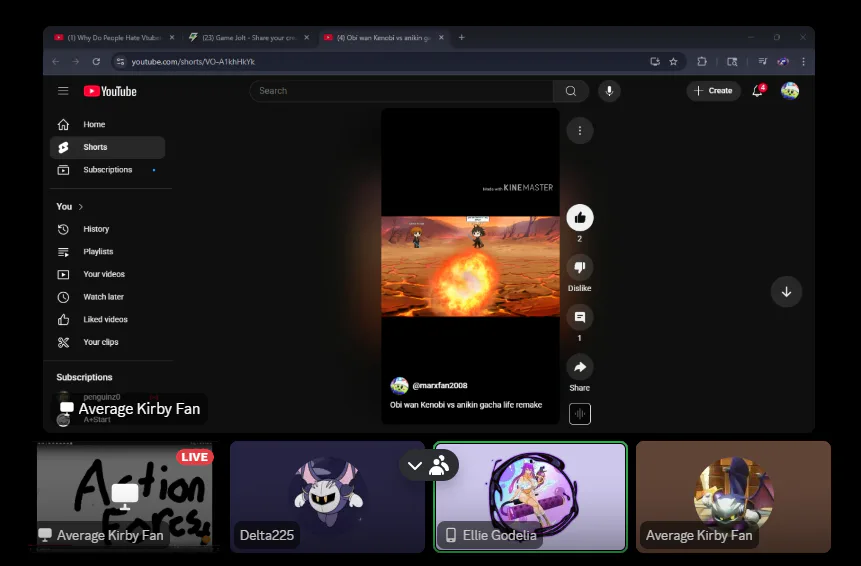This screenshot has height=566, width=861.
Task: Switch to Why Do People Hate Vtubers tab
Action: tap(114, 38)
